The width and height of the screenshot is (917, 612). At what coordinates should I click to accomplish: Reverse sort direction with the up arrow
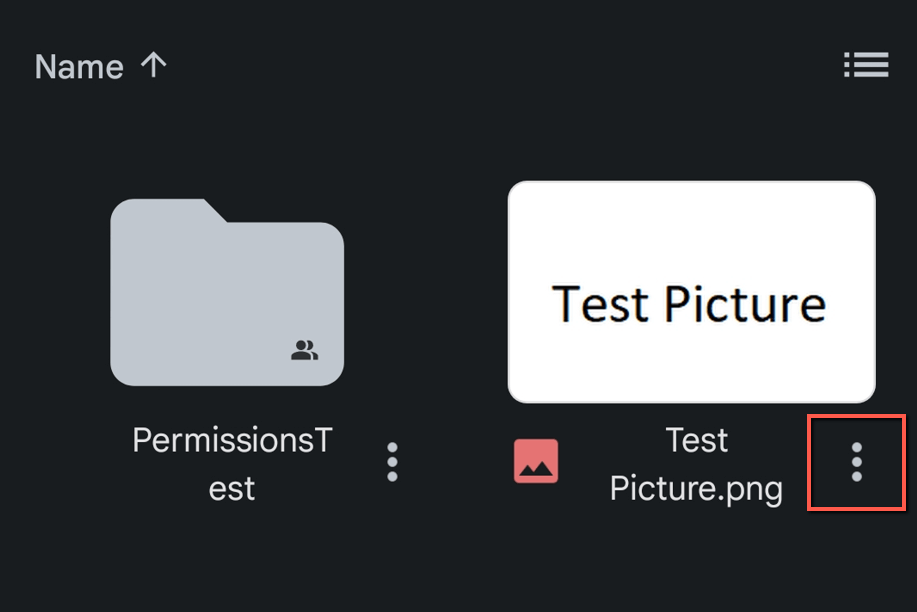153,65
